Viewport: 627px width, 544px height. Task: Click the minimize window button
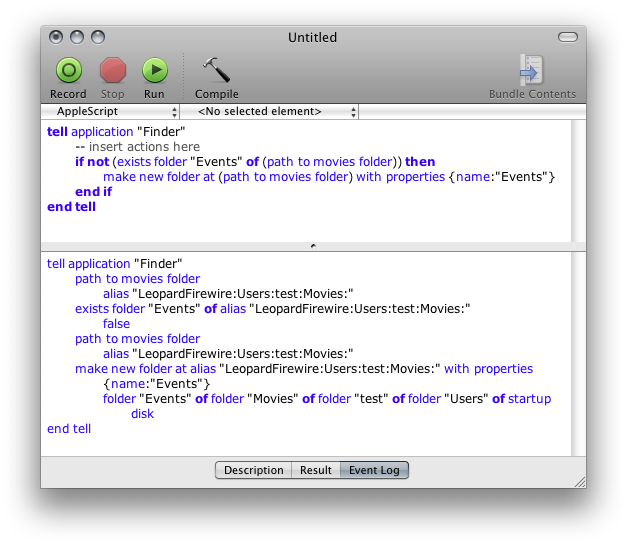[x=77, y=37]
